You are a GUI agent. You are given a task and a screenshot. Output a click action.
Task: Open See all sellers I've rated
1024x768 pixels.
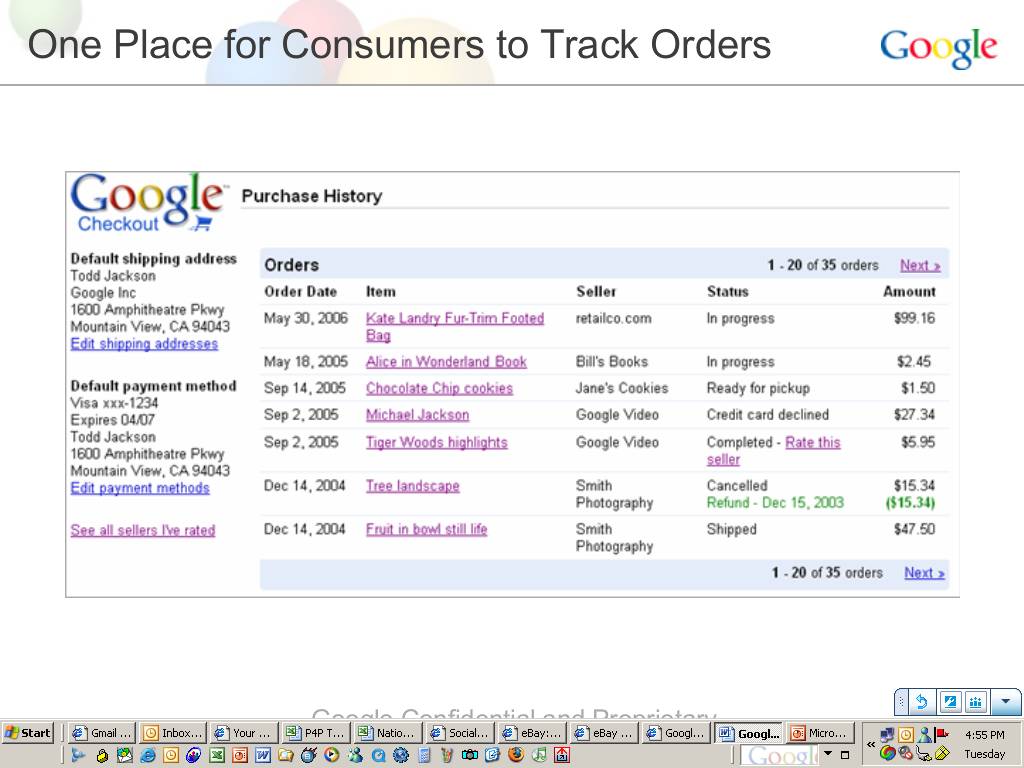click(142, 530)
